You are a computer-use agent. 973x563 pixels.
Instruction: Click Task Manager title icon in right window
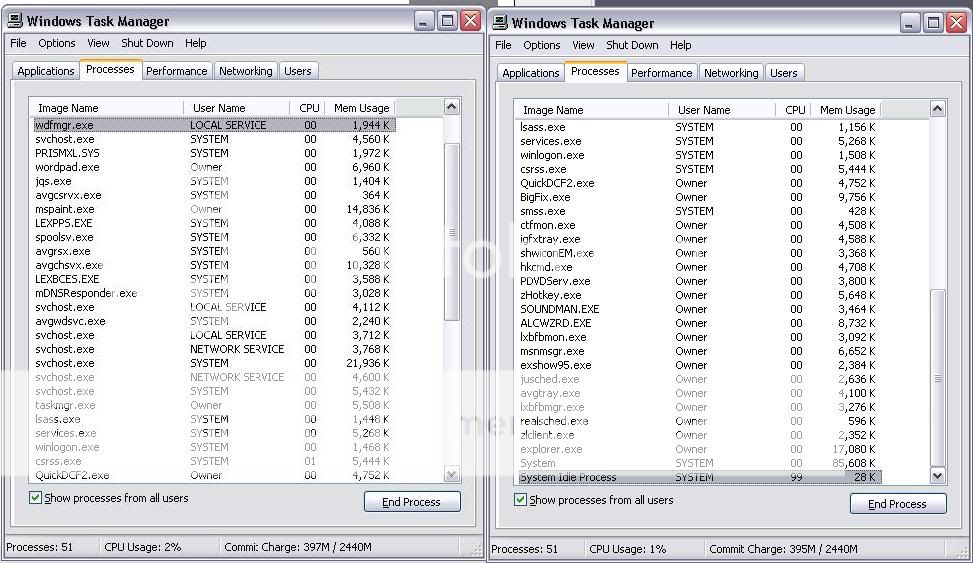tap(500, 22)
